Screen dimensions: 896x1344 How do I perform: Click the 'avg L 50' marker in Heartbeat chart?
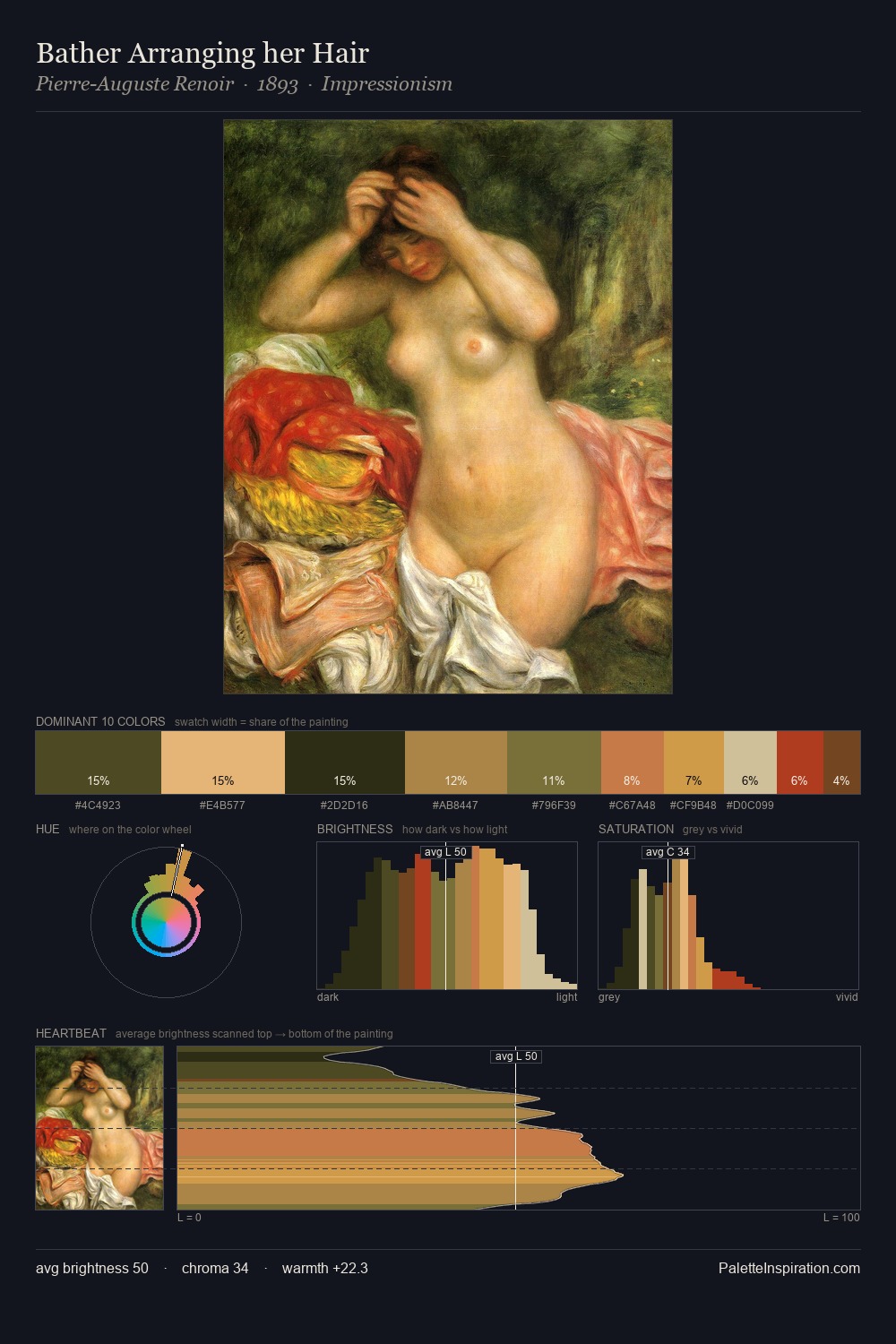516,1056
